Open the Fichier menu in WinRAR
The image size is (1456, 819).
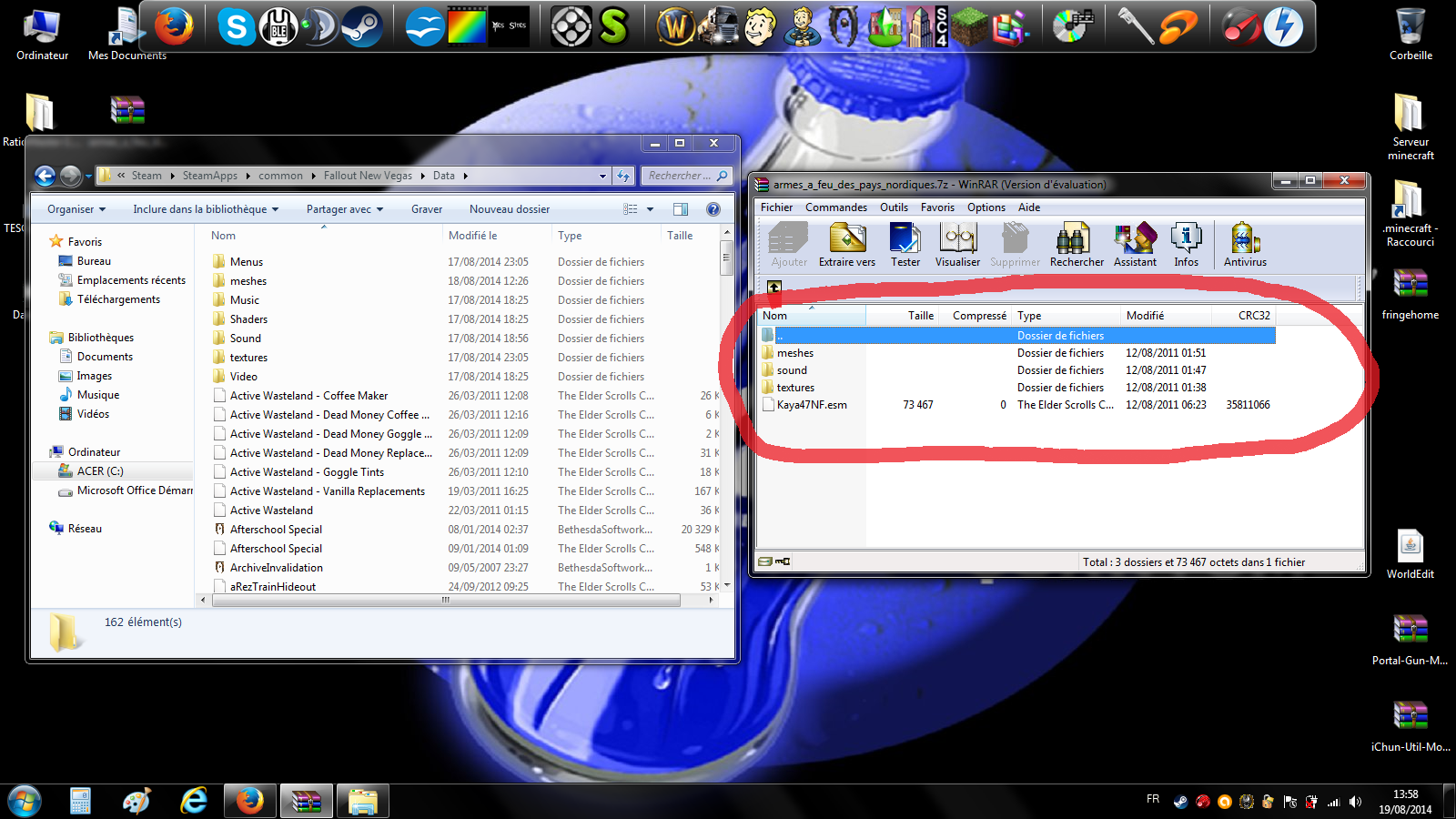tap(776, 207)
